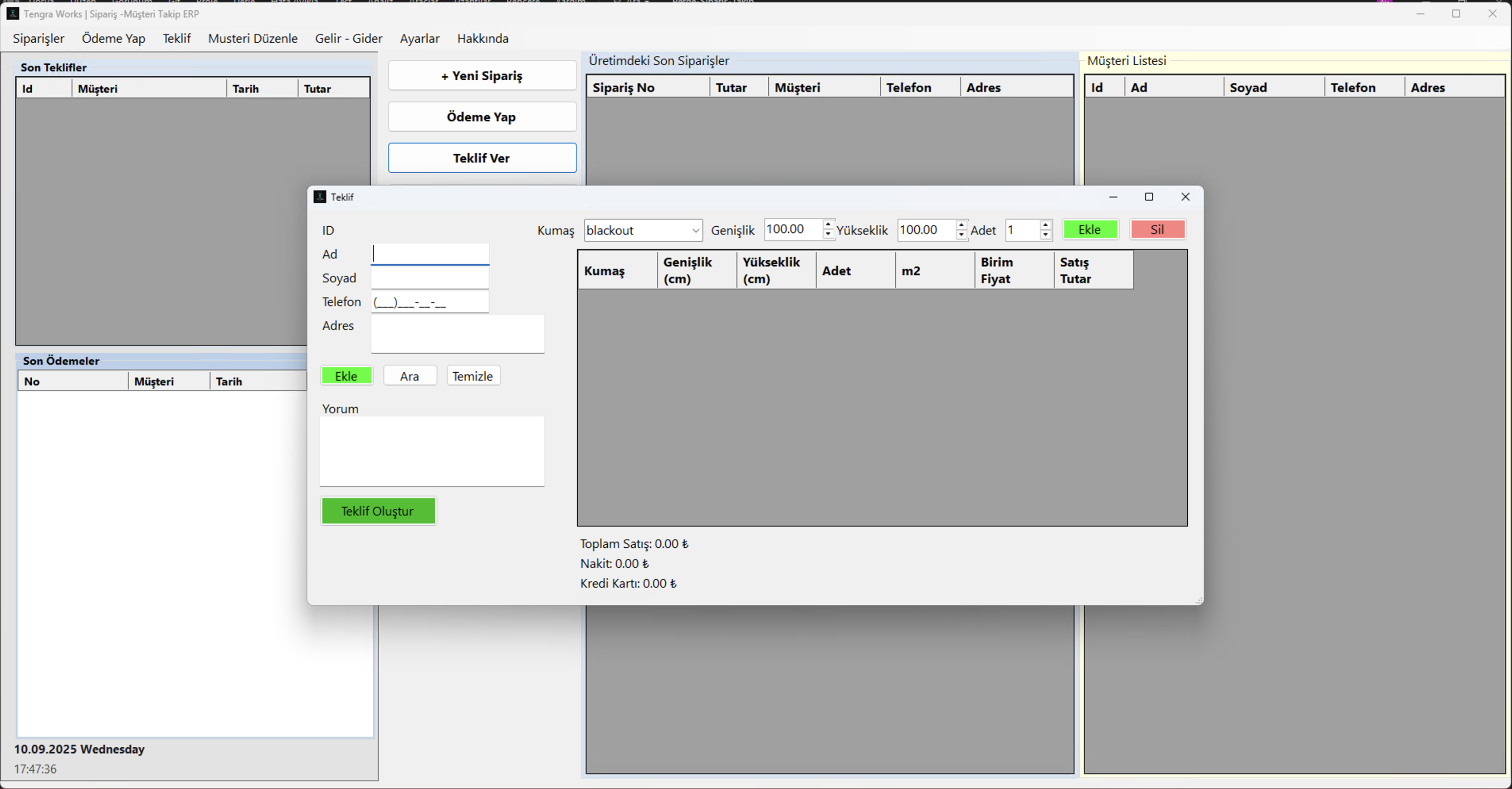This screenshot has width=1512, height=789.
Task: Click the Yorum comment text area
Action: [x=432, y=451]
